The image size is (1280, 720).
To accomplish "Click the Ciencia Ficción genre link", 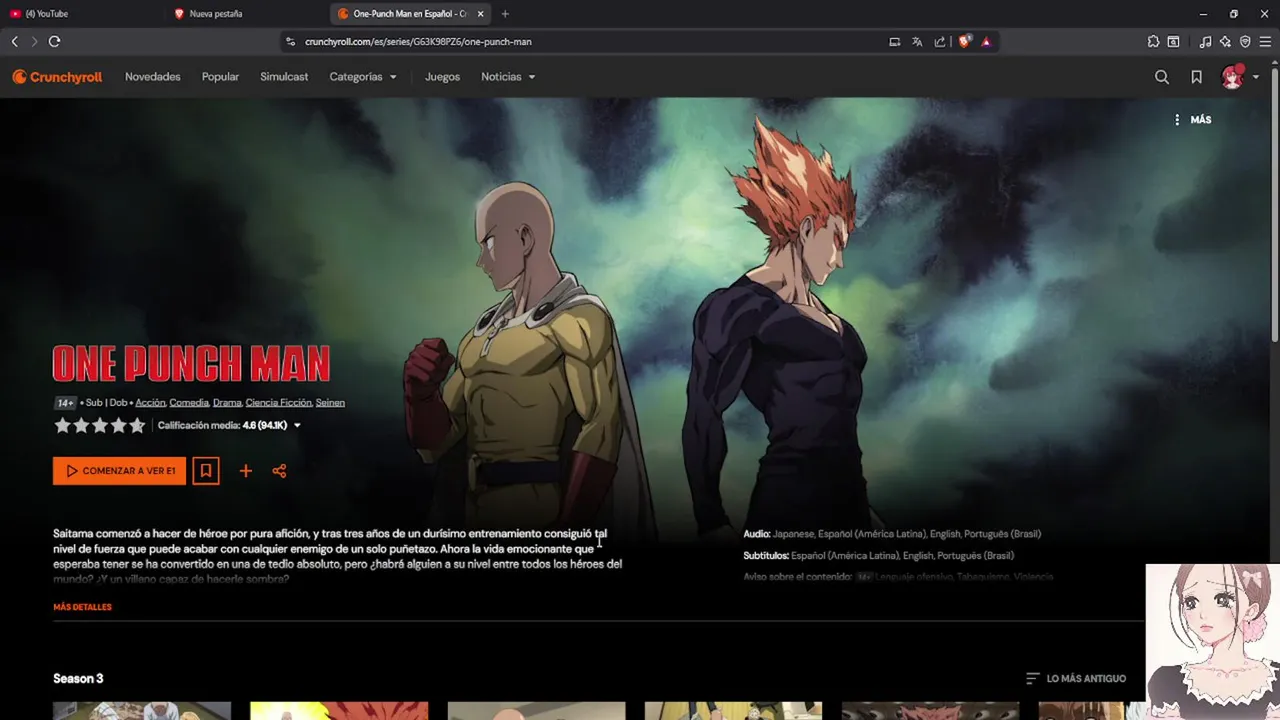I will click(x=279, y=403).
